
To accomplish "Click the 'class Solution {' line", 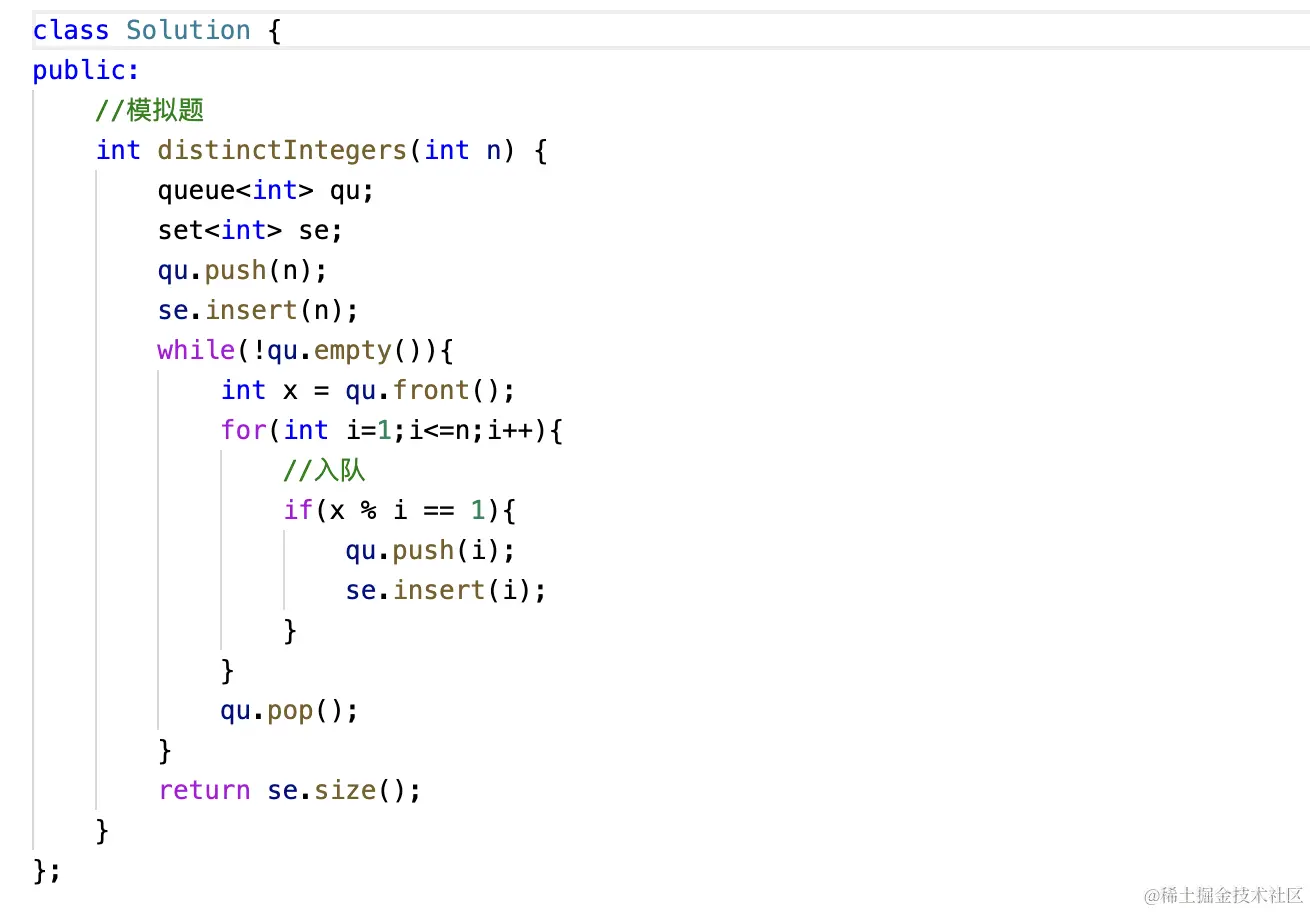I will pyautogui.click(x=157, y=30).
